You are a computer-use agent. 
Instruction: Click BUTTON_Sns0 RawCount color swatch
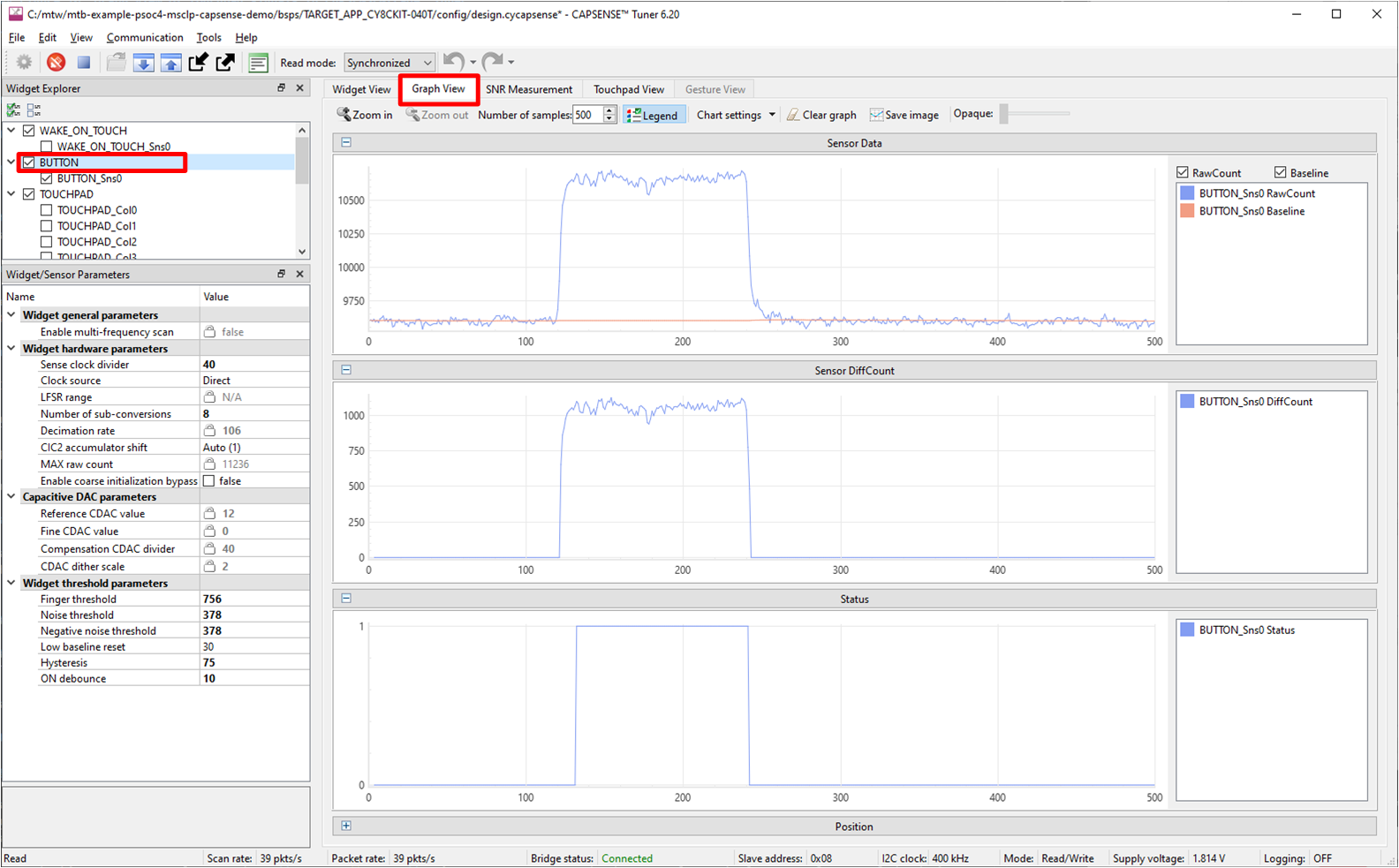(1187, 193)
